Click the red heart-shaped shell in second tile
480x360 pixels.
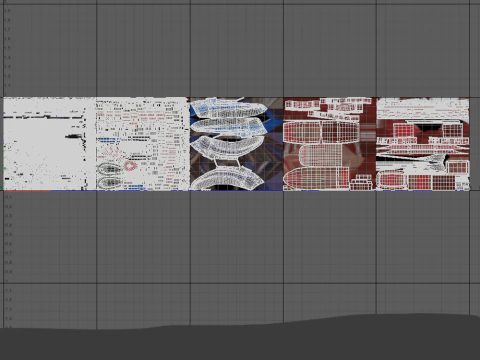(130, 166)
